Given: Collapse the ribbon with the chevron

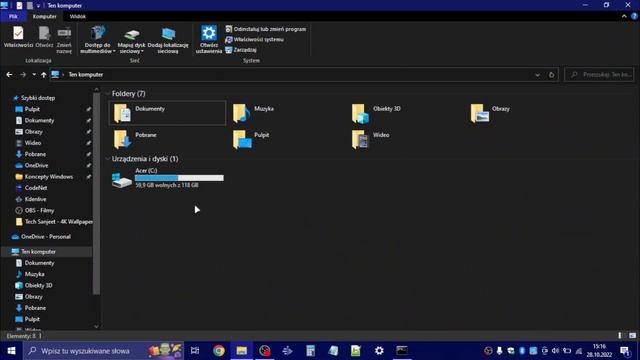Looking at the screenshot, I should point(624,16).
